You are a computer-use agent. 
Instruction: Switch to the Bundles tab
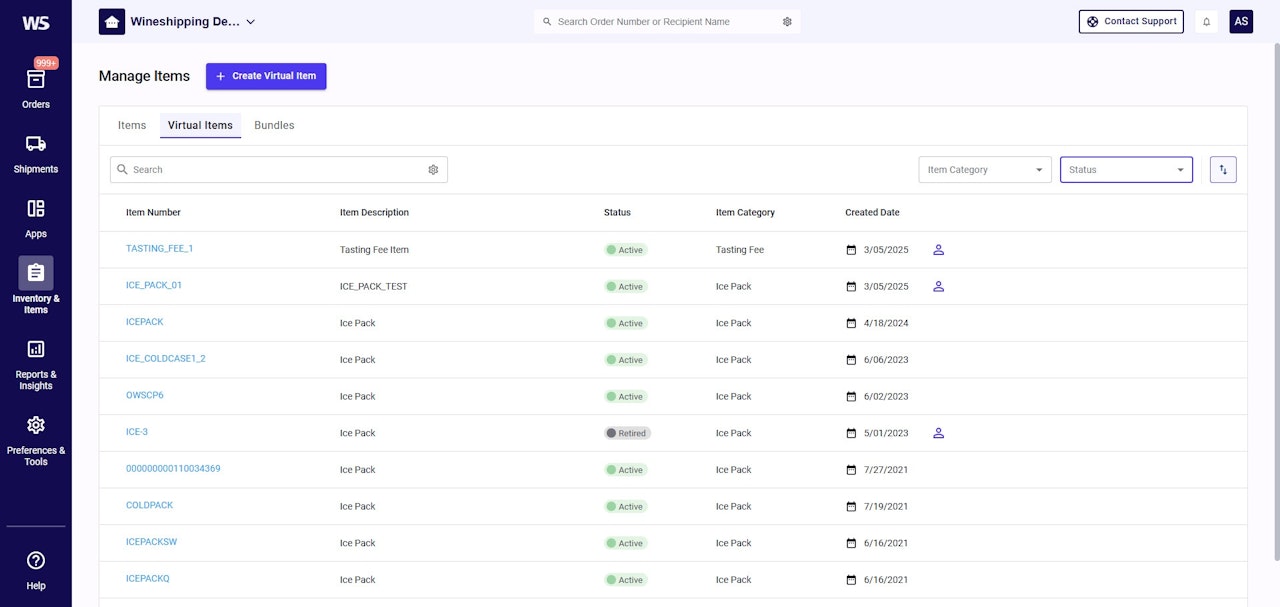click(274, 125)
